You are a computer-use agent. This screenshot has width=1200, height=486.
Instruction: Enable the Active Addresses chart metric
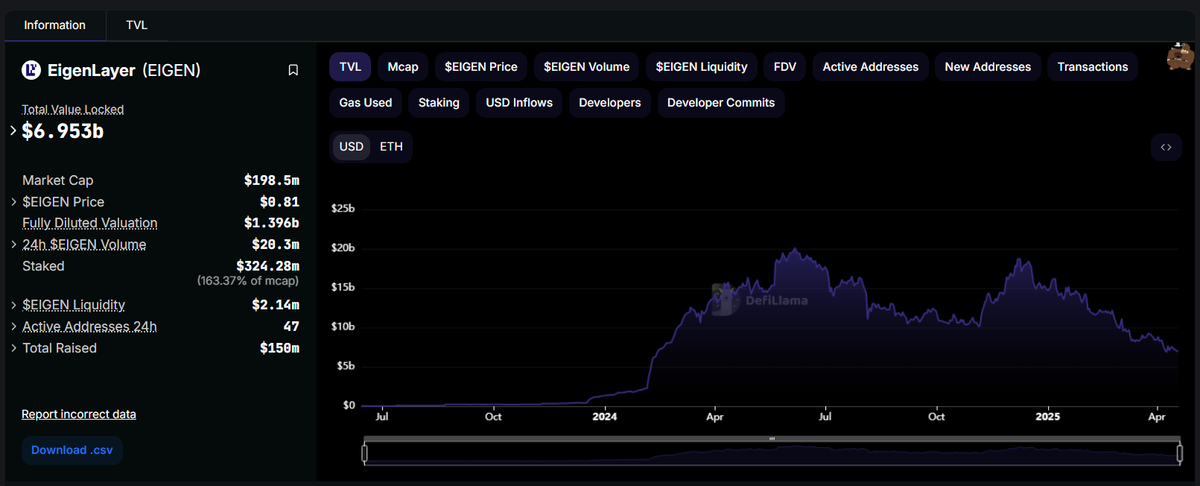coord(870,67)
